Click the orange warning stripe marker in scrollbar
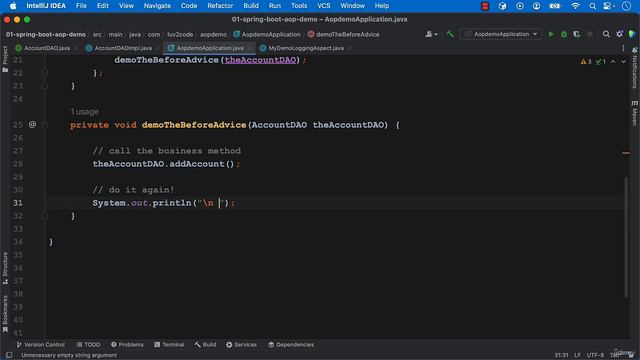 click(x=626, y=153)
